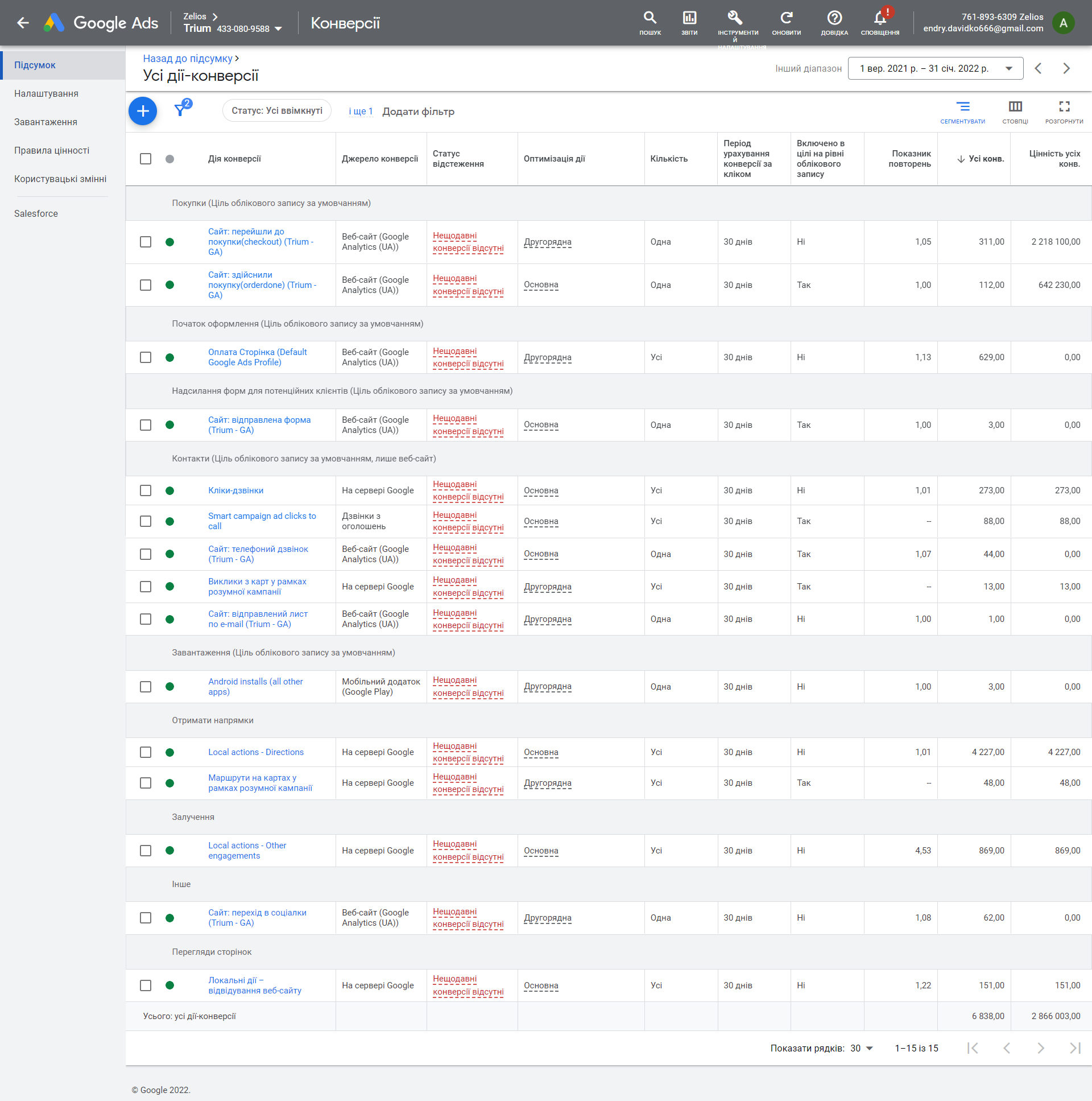This screenshot has height=1101, width=1092.
Task: Check the Локальні дії – відвідування веб-сайту row
Action: point(146,985)
